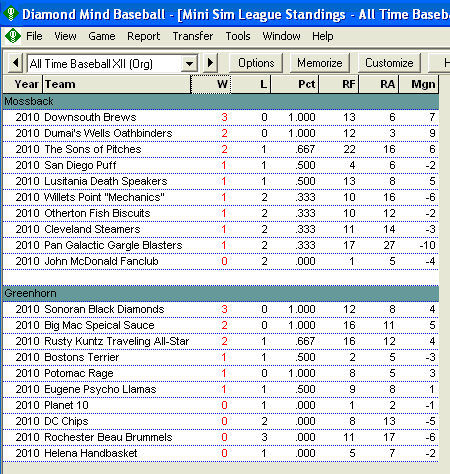Select John McDonald Fanclub team row

click(221, 261)
